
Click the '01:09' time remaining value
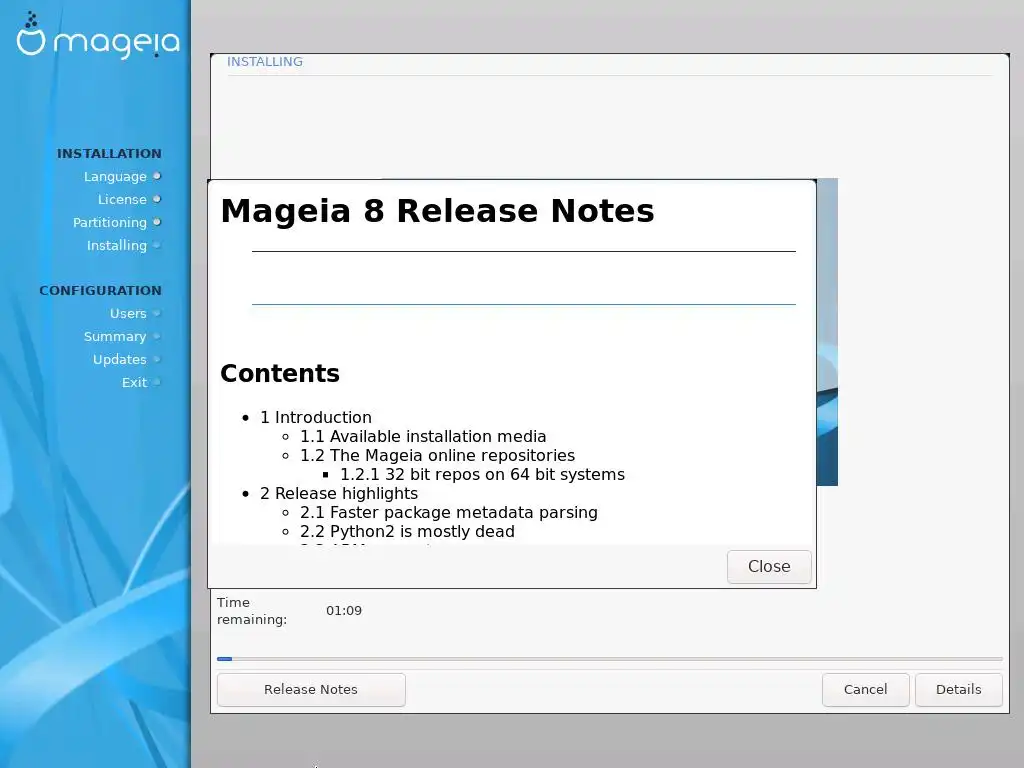pyautogui.click(x=344, y=611)
